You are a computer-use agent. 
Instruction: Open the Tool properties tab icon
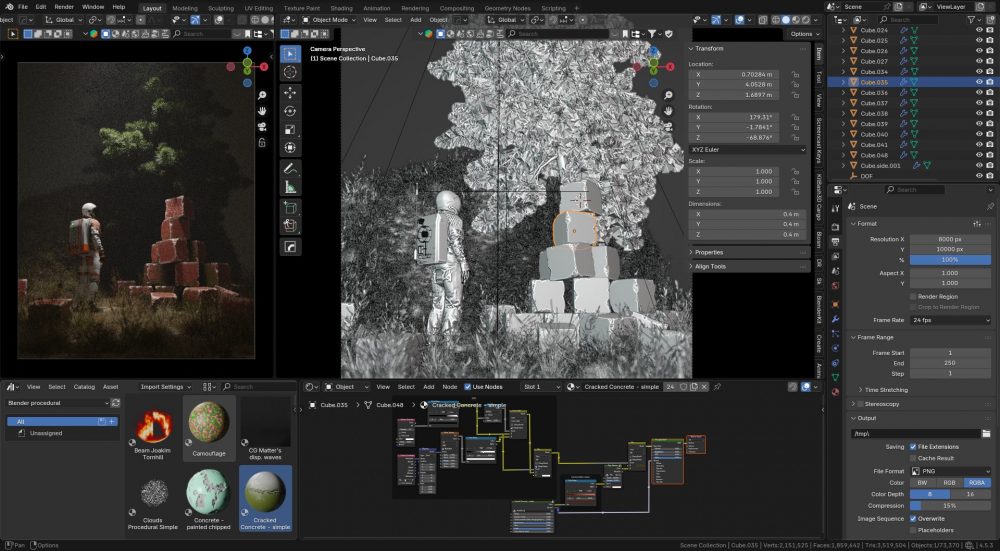pos(835,209)
